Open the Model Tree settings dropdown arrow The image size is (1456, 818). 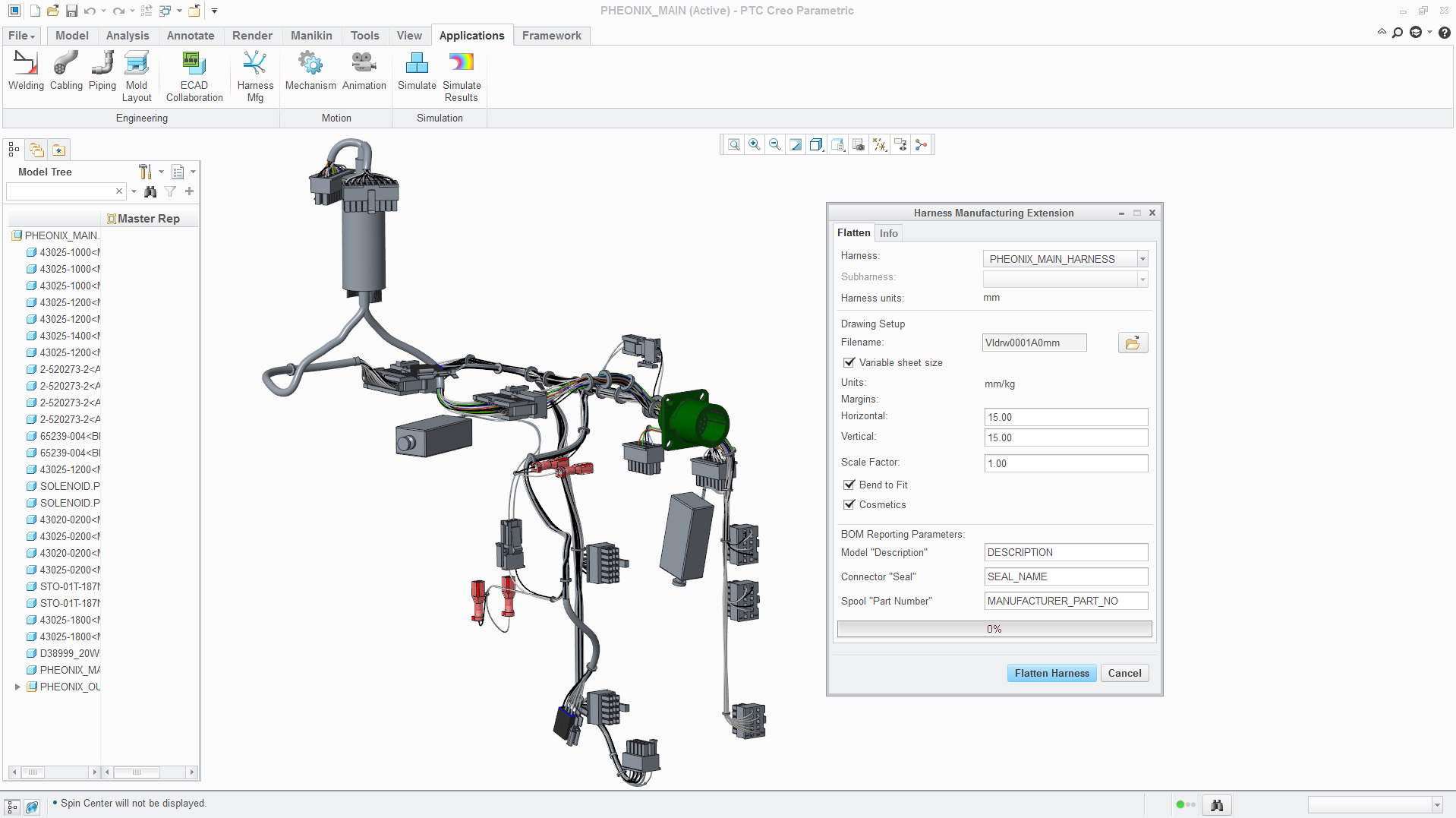(x=162, y=172)
